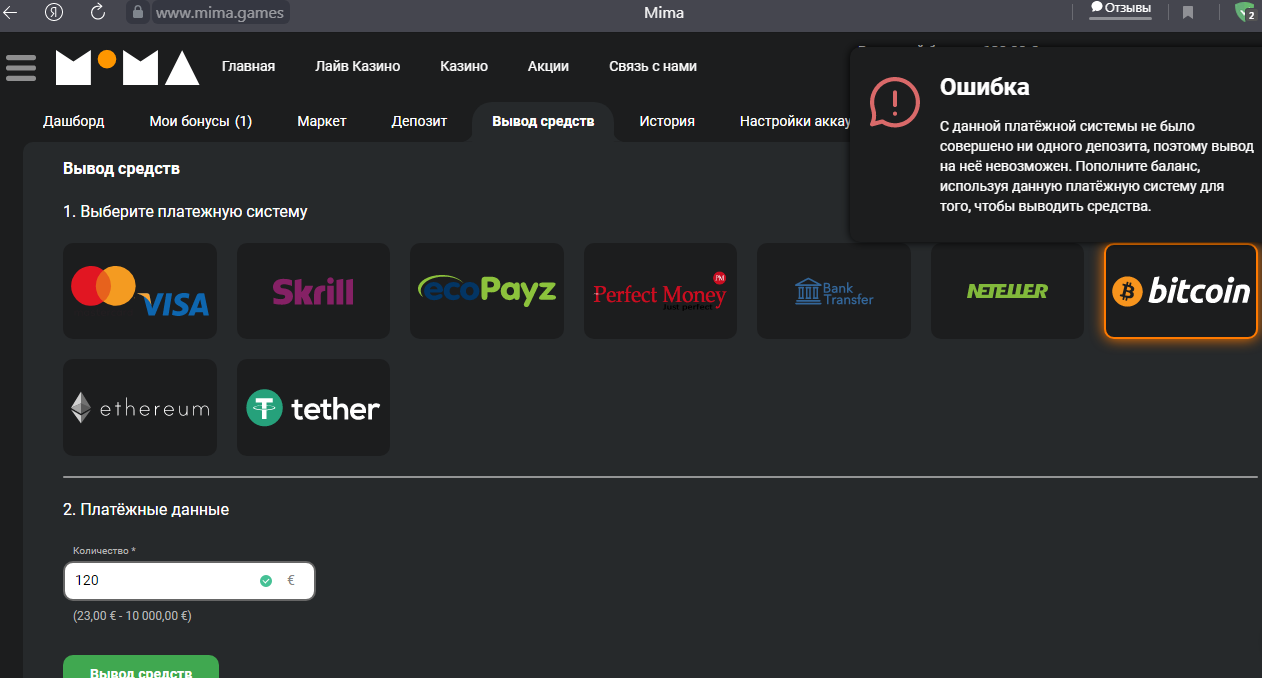Image resolution: width=1262 pixels, height=678 pixels.
Task: Click the Yandex browser Я icon
Action: coord(55,13)
